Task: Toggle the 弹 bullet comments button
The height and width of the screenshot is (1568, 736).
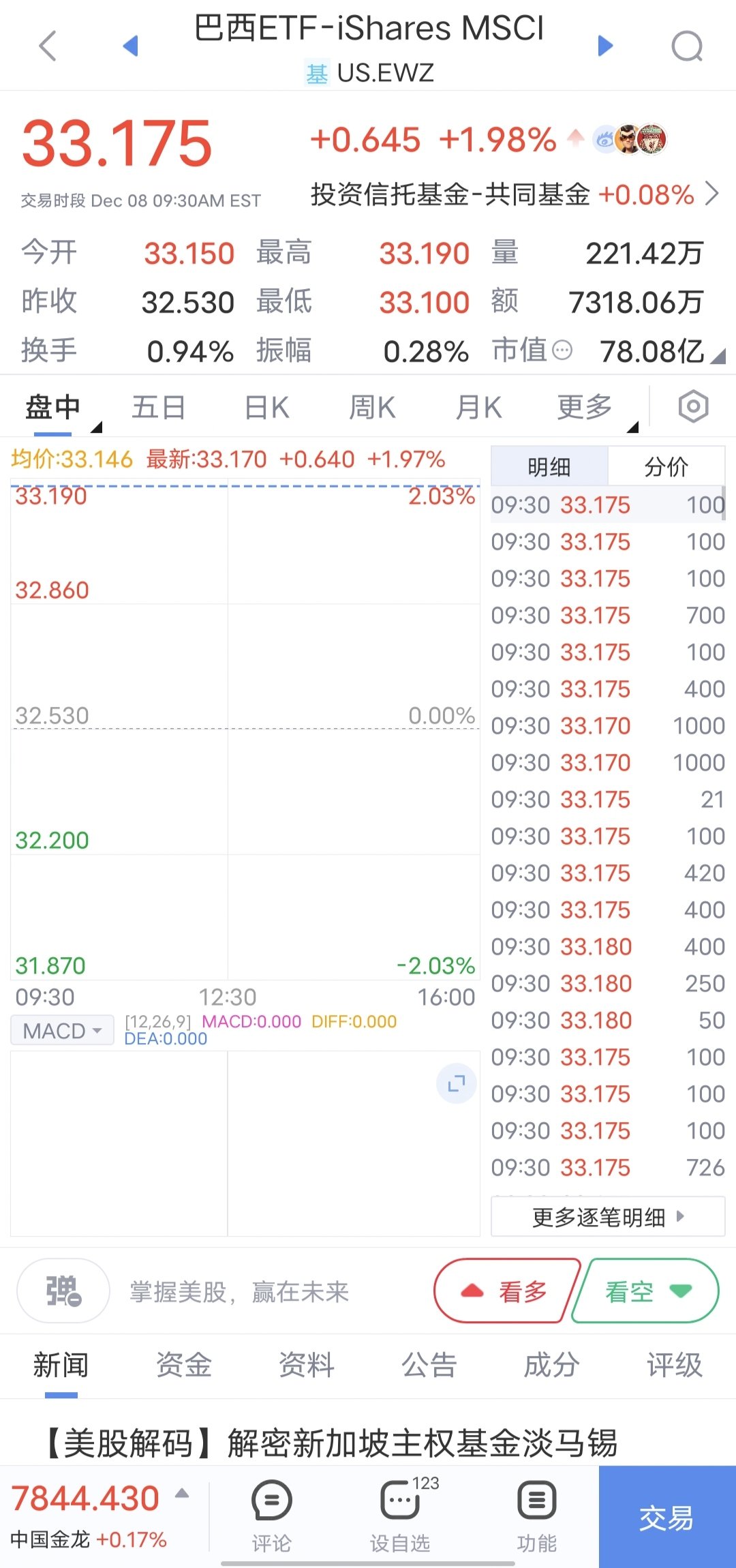Action: tap(63, 1291)
